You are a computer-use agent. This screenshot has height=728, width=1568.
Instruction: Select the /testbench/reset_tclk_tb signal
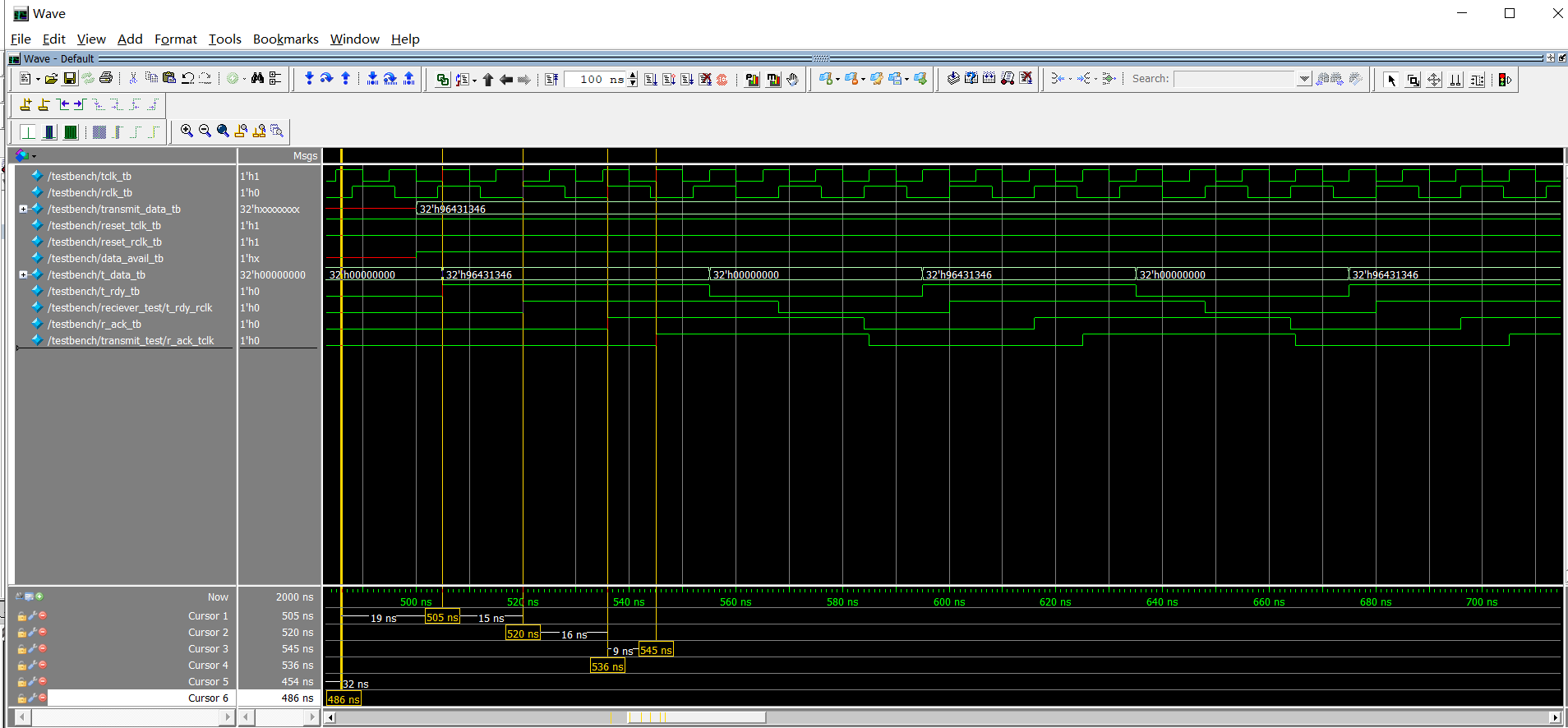(104, 225)
